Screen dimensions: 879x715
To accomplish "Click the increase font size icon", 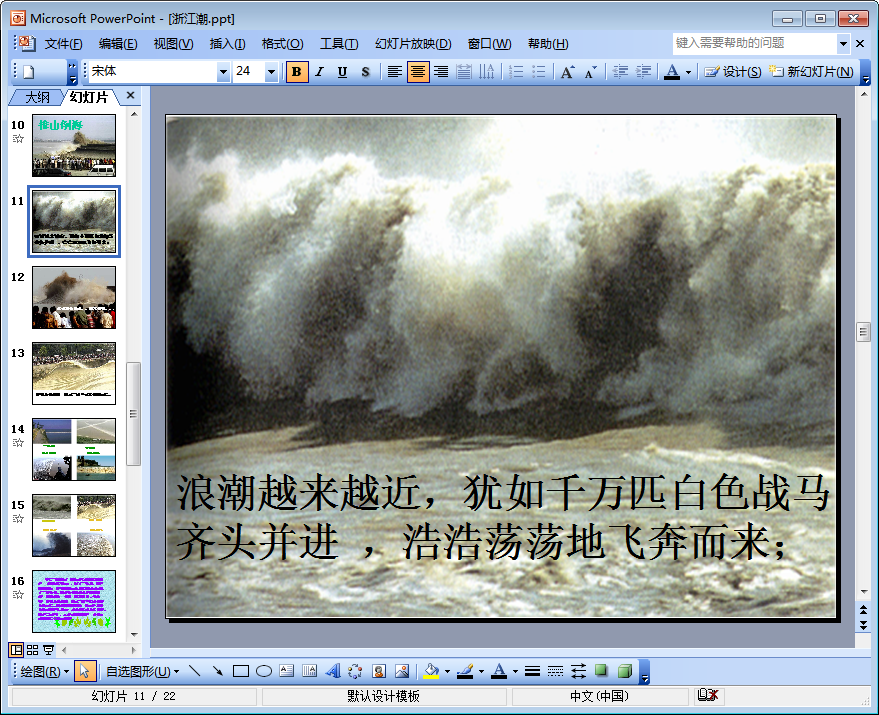I will (x=567, y=72).
